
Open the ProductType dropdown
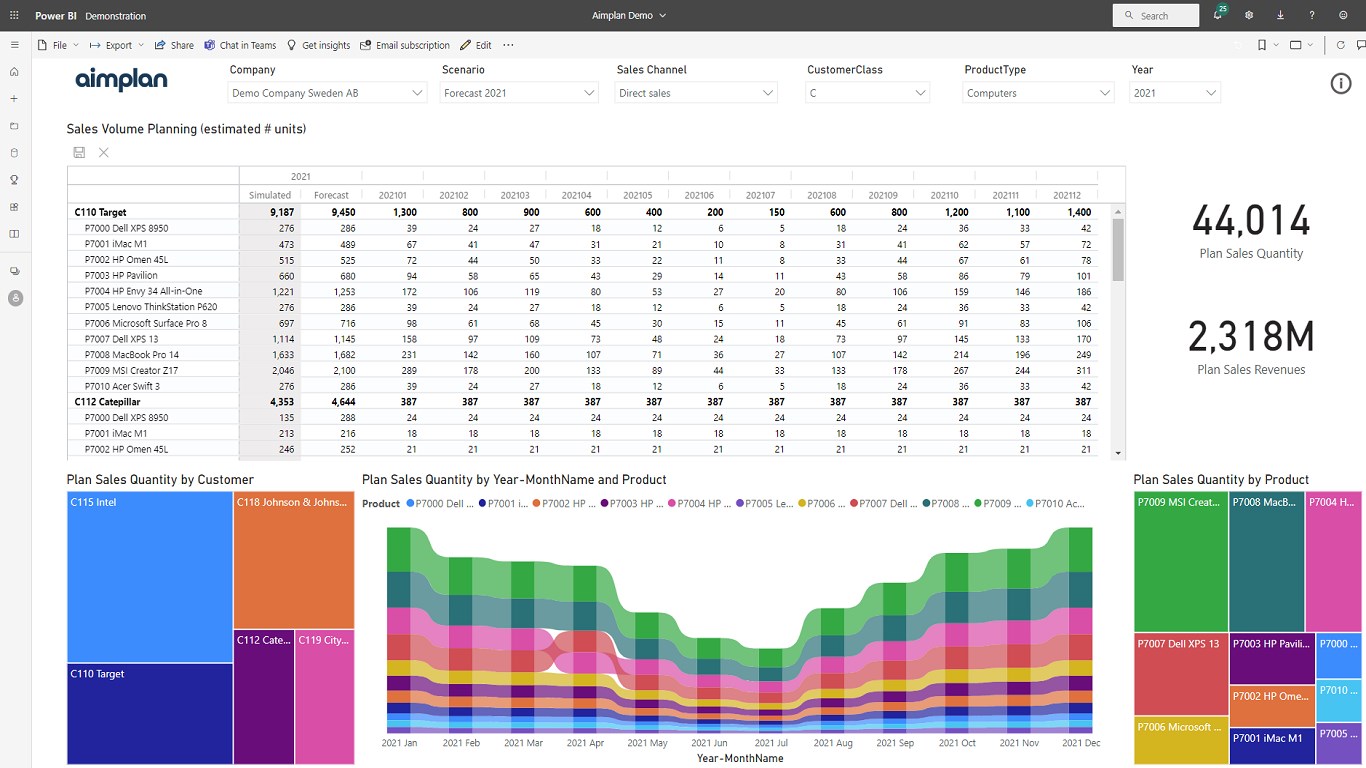tap(1039, 93)
